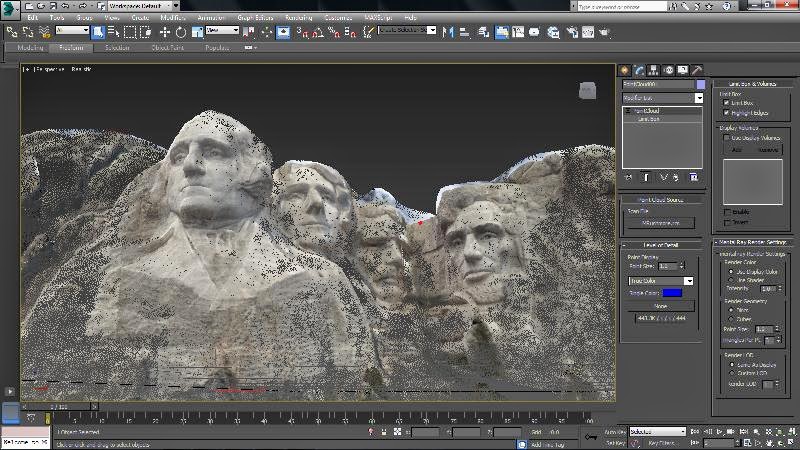Click the object name field
Viewport: 800px width, 450px height.
click(x=658, y=84)
